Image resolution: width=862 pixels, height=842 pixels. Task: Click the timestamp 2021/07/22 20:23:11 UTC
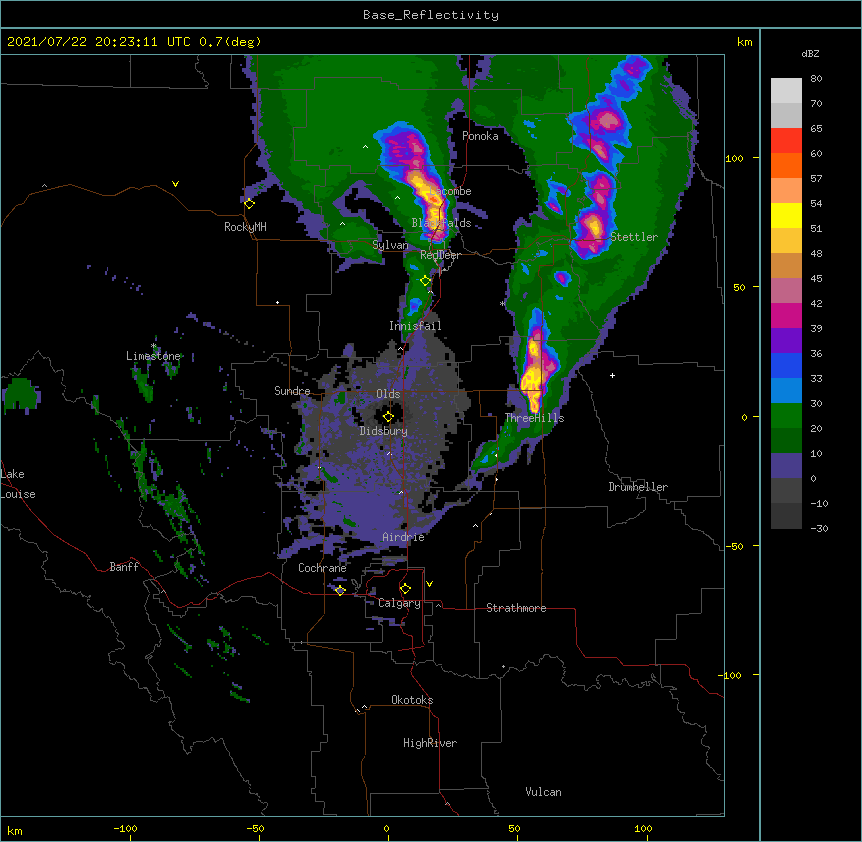pyautogui.click(x=98, y=42)
